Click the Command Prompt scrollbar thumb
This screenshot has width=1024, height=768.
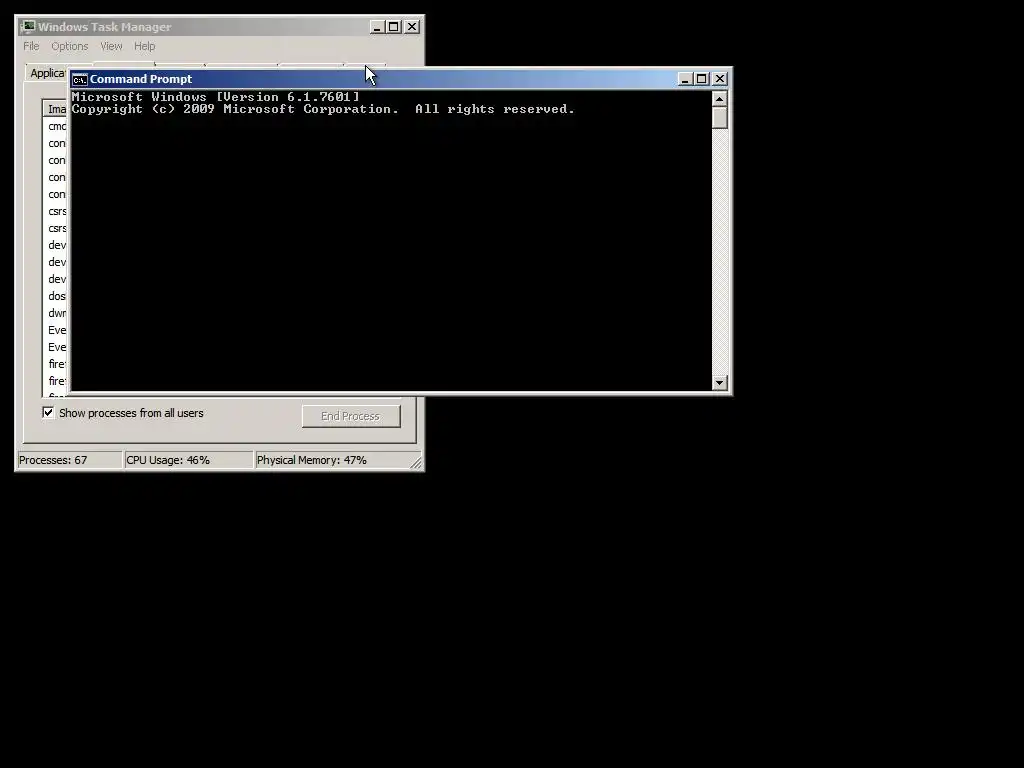click(x=720, y=118)
